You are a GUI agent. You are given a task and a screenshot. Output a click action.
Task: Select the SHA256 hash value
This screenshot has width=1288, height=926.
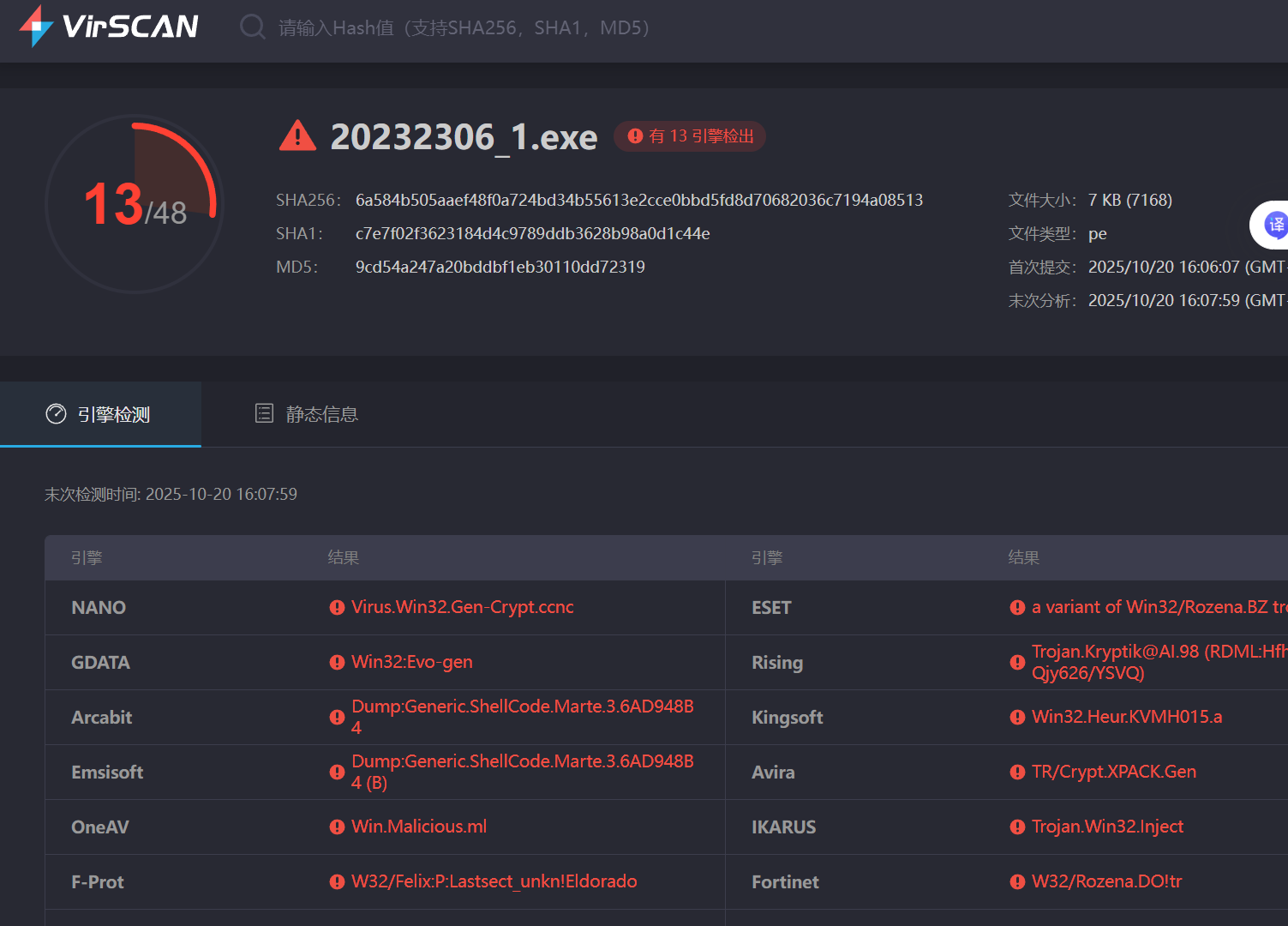pos(639,200)
